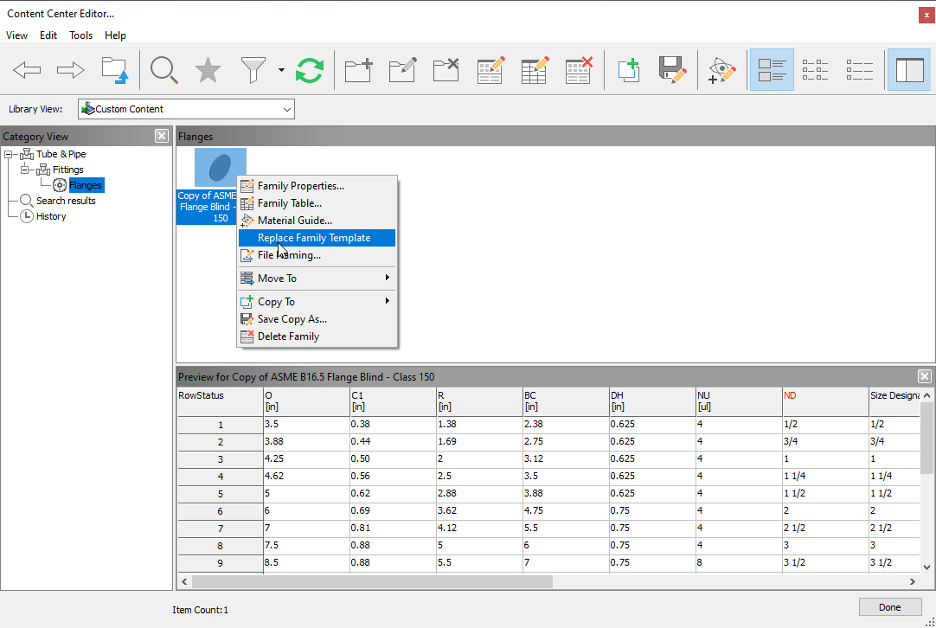The height and width of the screenshot is (628, 936).
Task: Open the Tools menu
Action: pos(80,35)
